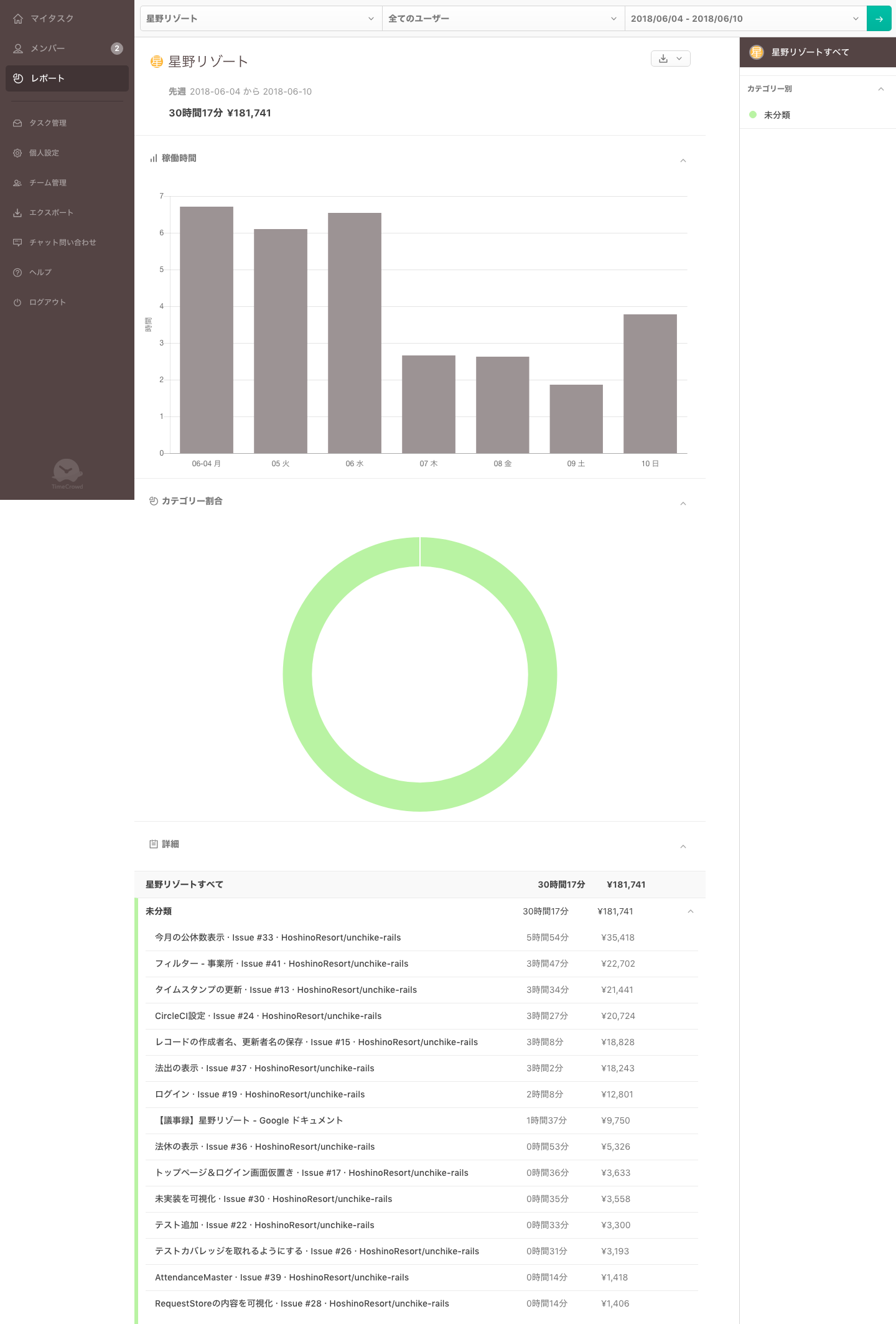896x1324 pixels.
Task: Open the download options dropdown button
Action: [x=671, y=59]
